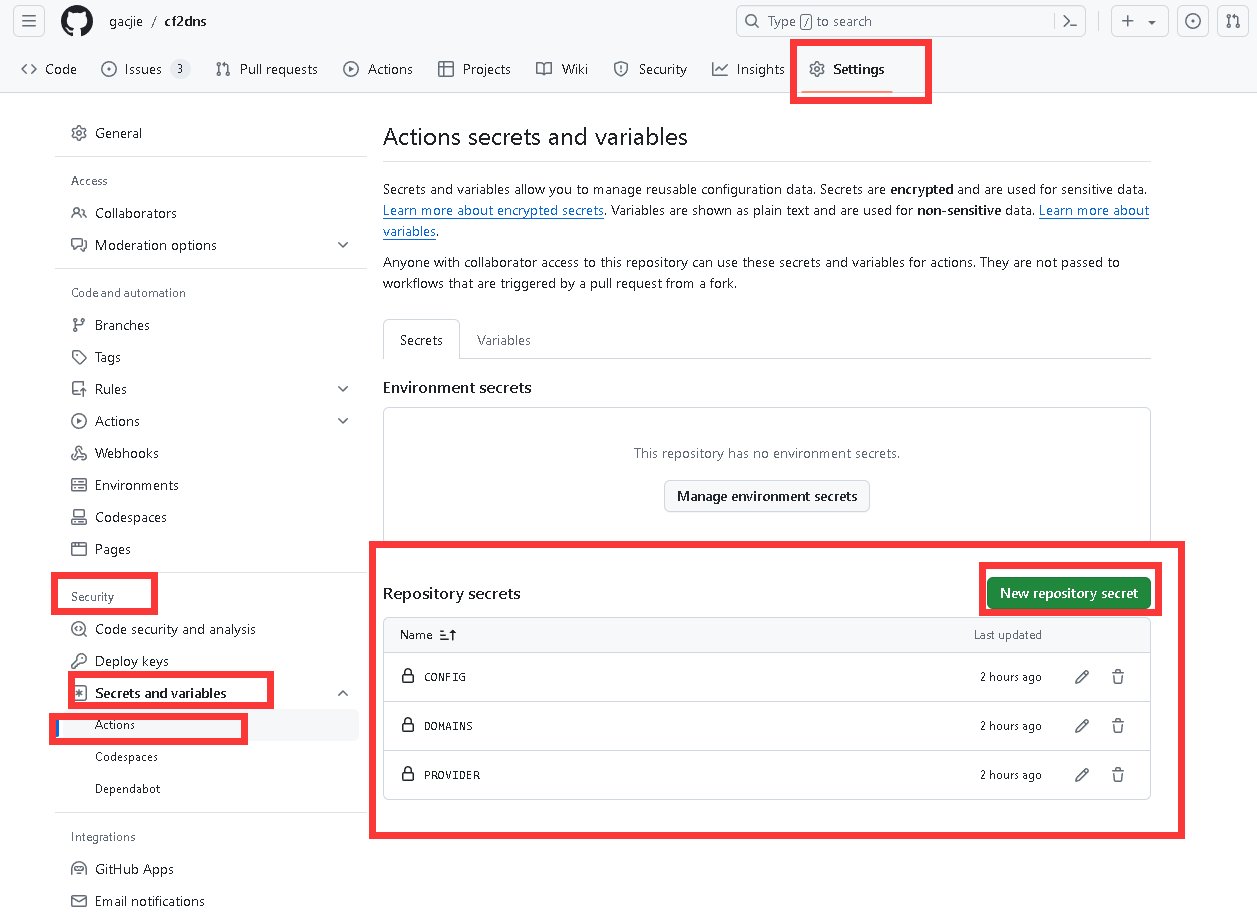Edit the DOMAINS secret pencil icon
This screenshot has width=1257, height=922.
click(x=1081, y=726)
